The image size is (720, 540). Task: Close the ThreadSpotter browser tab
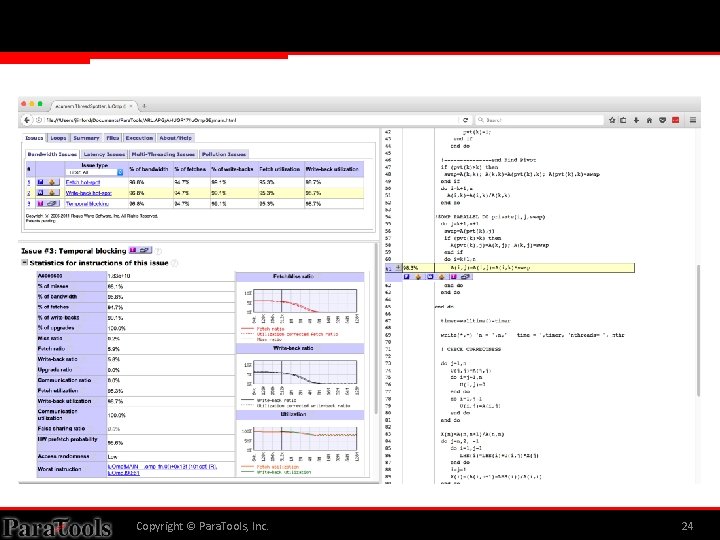tap(131, 106)
